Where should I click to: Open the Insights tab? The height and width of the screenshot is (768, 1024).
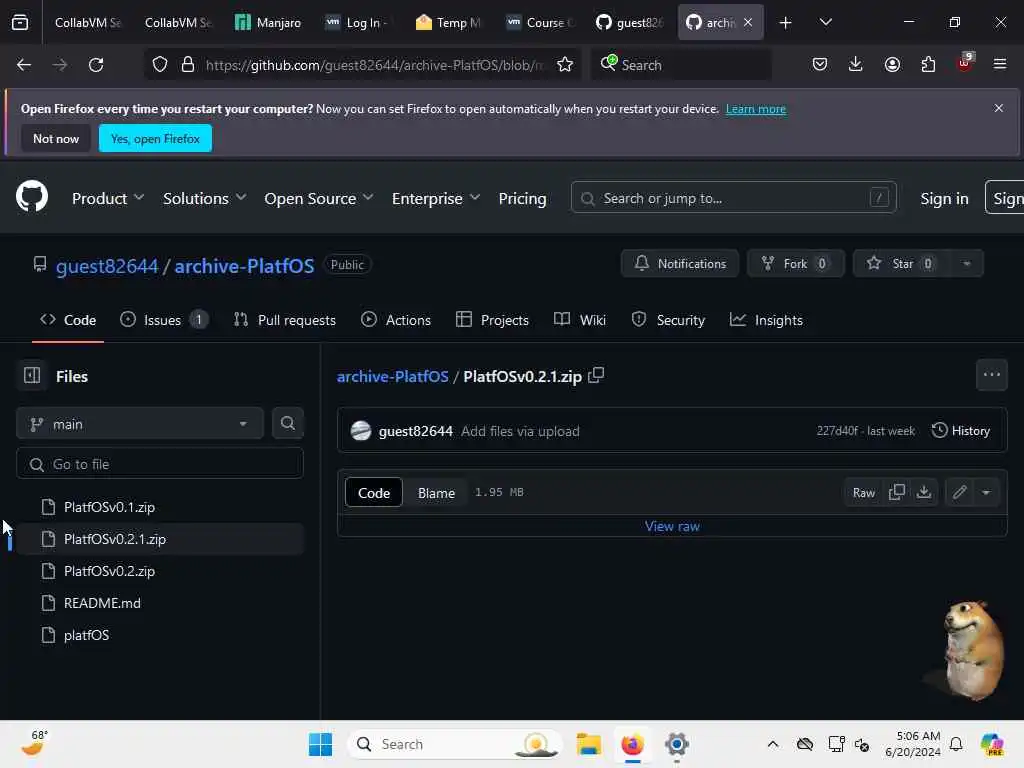[x=766, y=320]
